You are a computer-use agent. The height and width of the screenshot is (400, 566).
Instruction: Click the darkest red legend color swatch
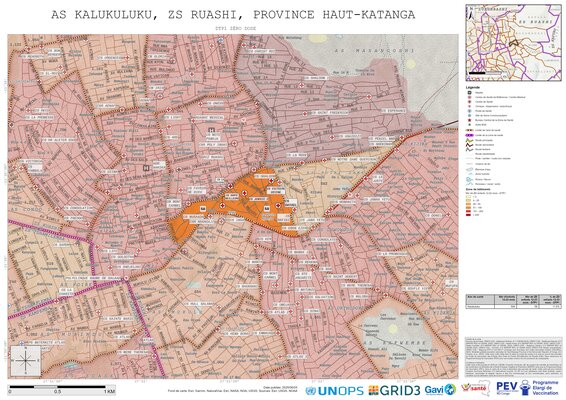tap(469, 214)
